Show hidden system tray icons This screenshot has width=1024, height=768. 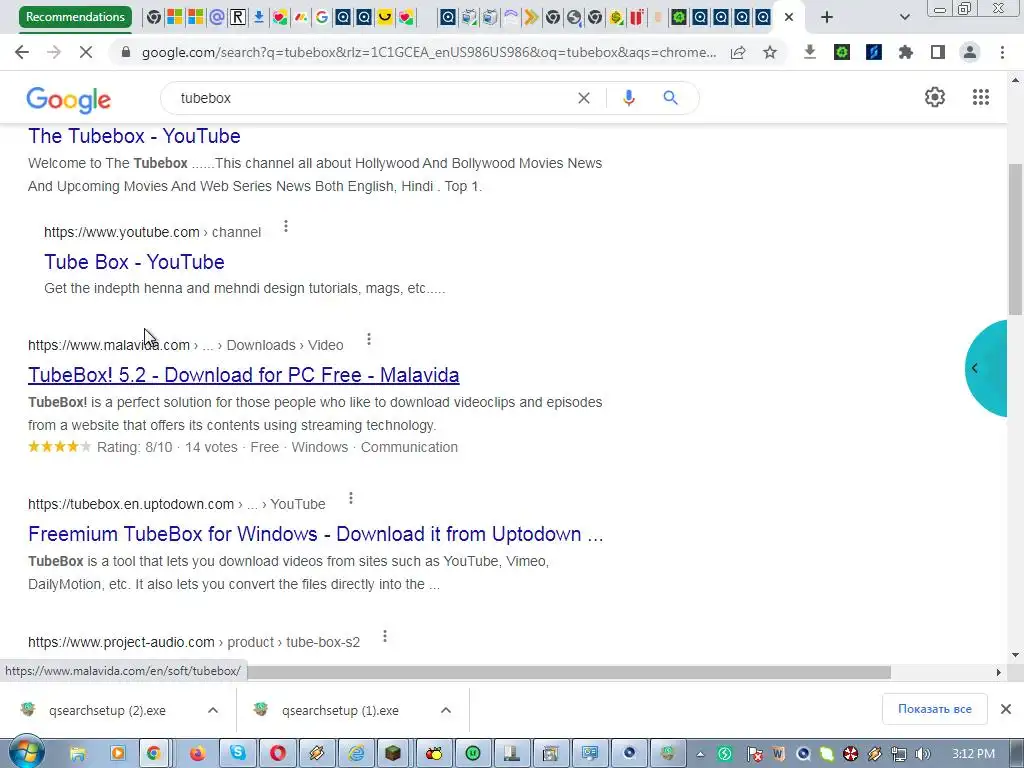[x=700, y=754]
